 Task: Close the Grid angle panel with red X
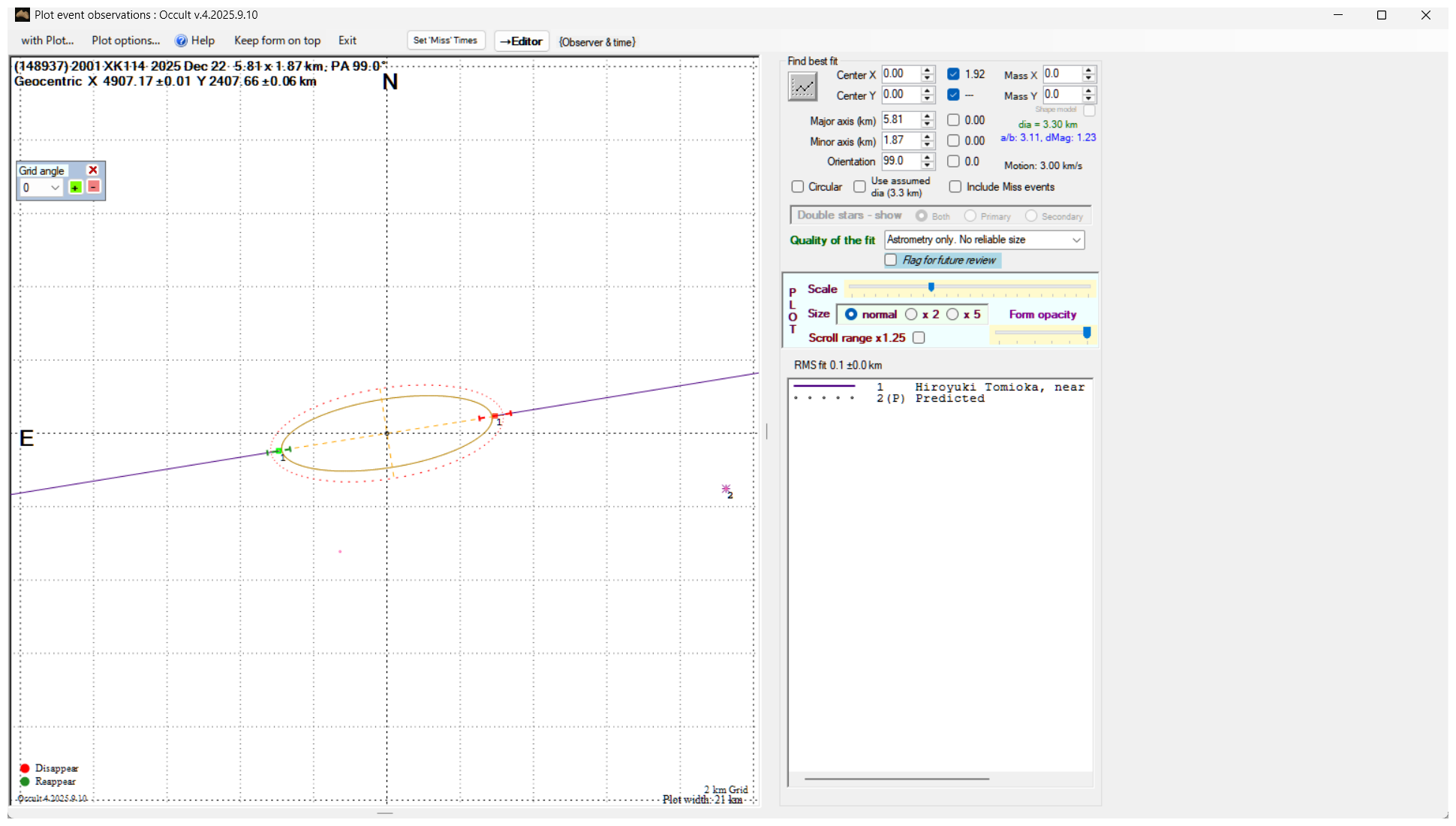93,170
